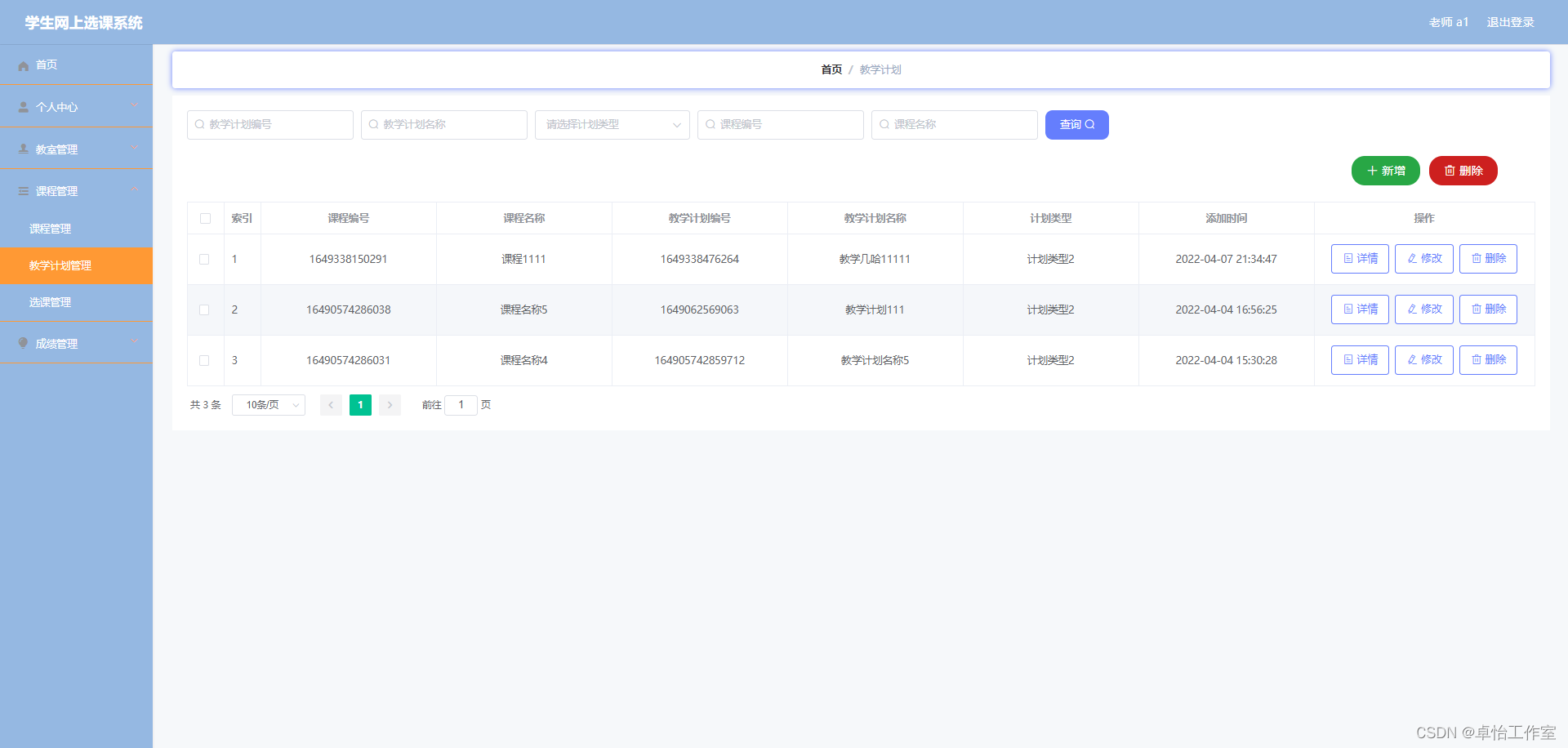This screenshot has height=748, width=1568.
Task: Click the 课程编号 column header
Action: pos(349,219)
